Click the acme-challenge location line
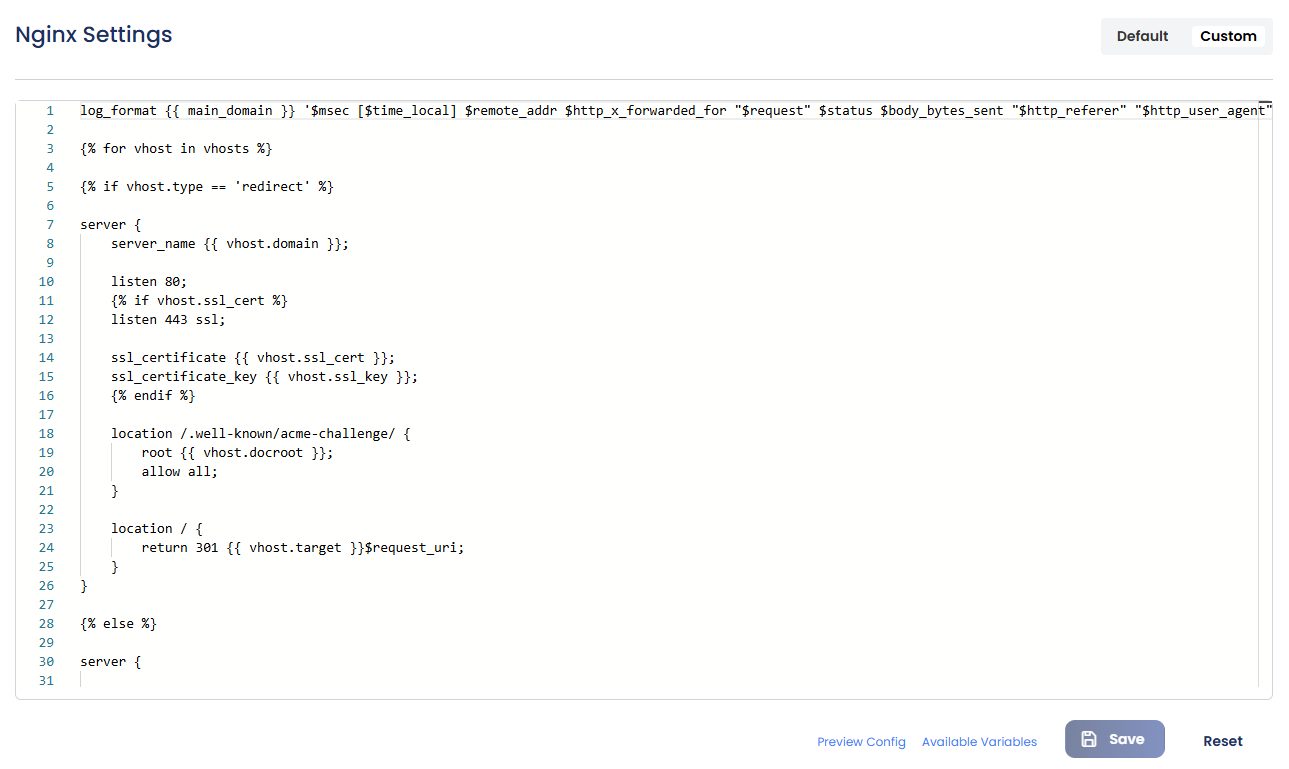Screen dimensions: 1289x769 coord(261,433)
